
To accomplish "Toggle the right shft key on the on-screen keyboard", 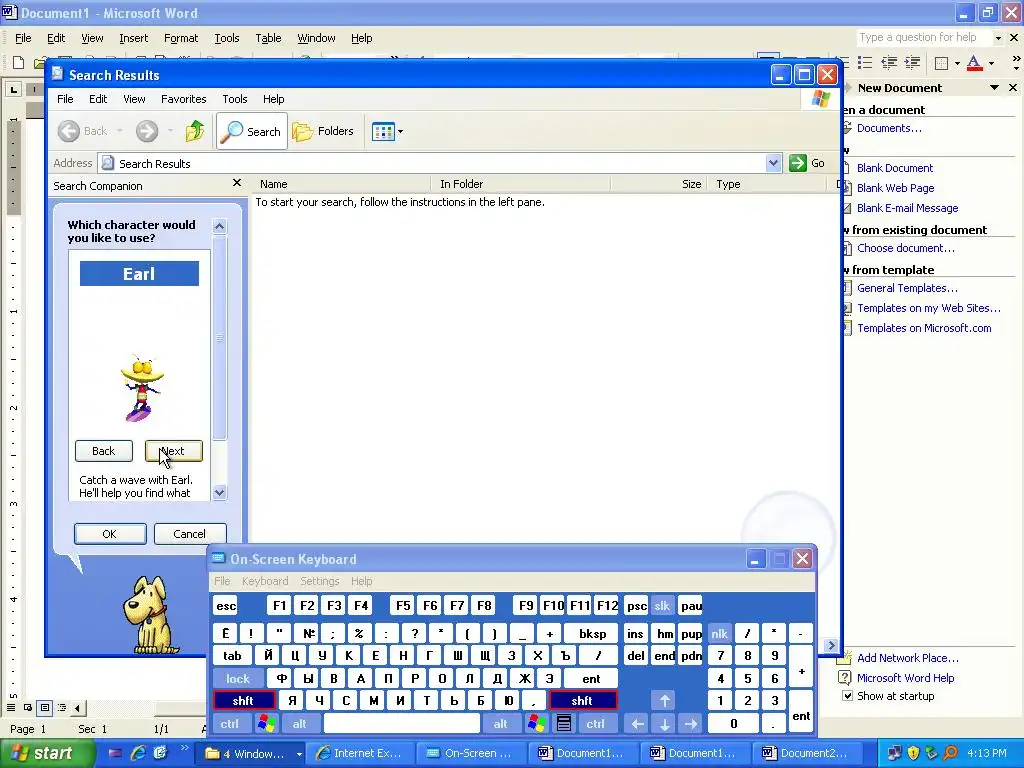I will pos(582,701).
